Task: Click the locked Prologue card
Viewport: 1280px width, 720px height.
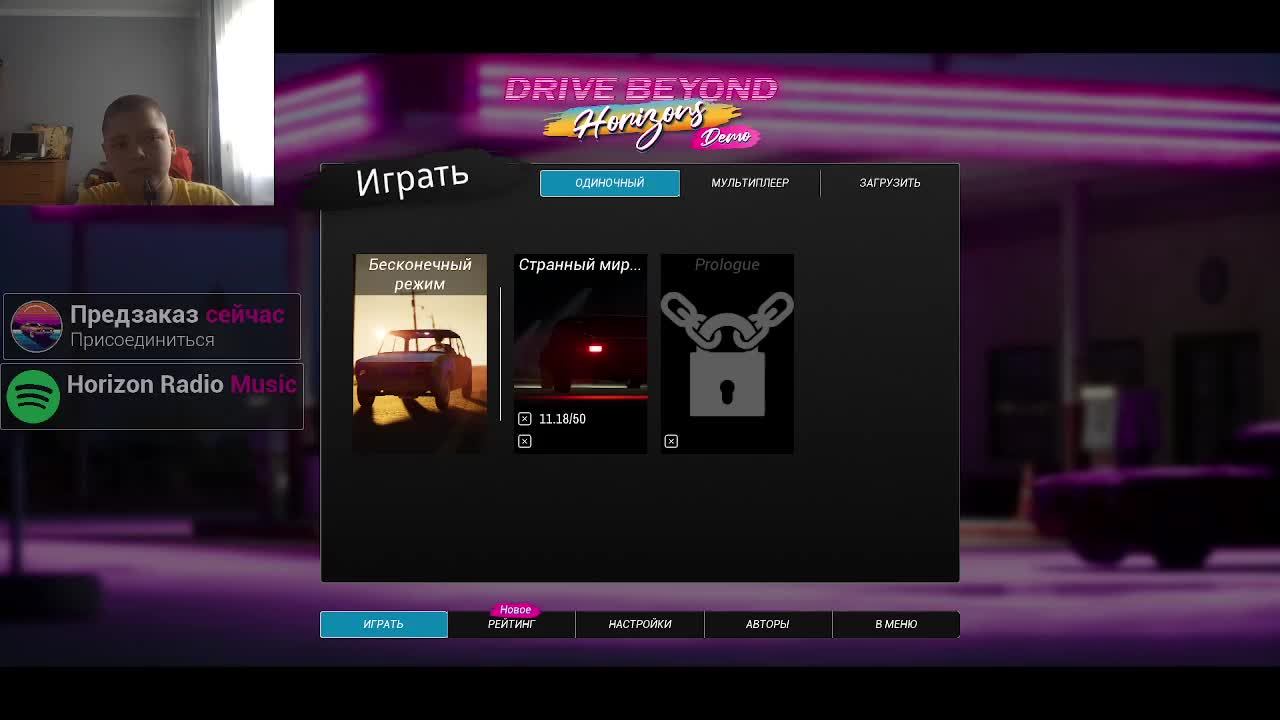Action: [x=727, y=354]
